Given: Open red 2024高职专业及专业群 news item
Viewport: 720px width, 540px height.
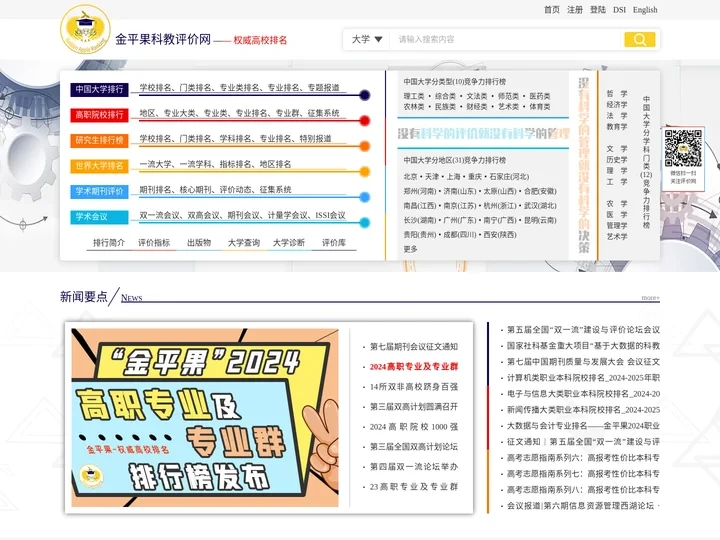Looking at the screenshot, I should [x=414, y=366].
